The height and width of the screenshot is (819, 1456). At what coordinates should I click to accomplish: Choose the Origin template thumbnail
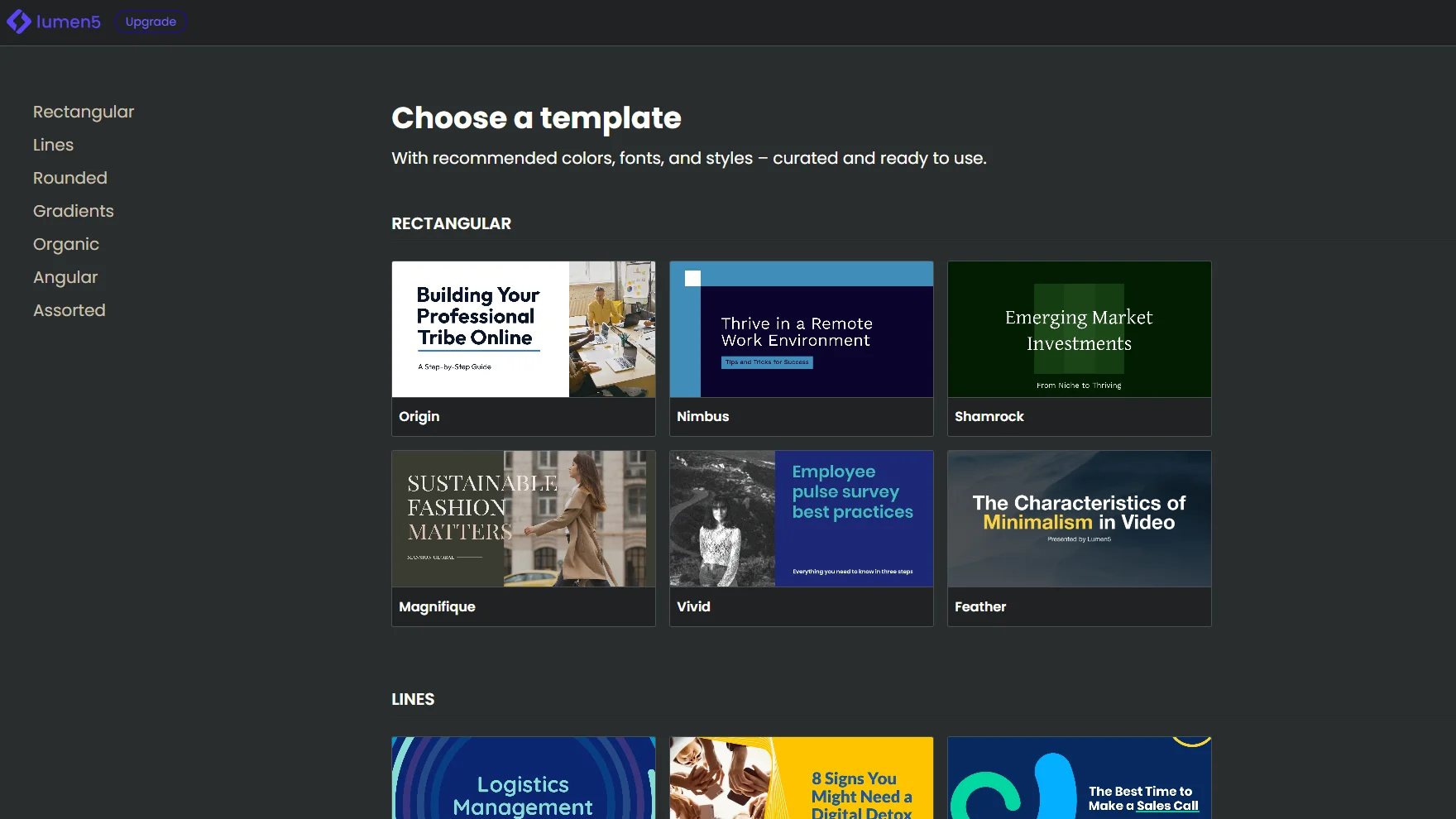point(524,329)
